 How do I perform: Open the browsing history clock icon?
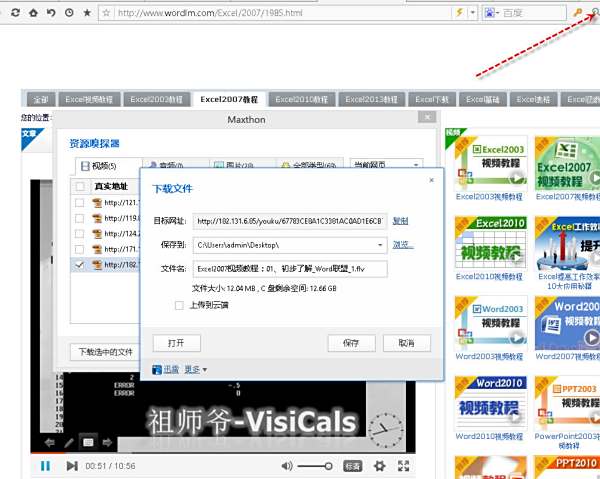tap(69, 13)
